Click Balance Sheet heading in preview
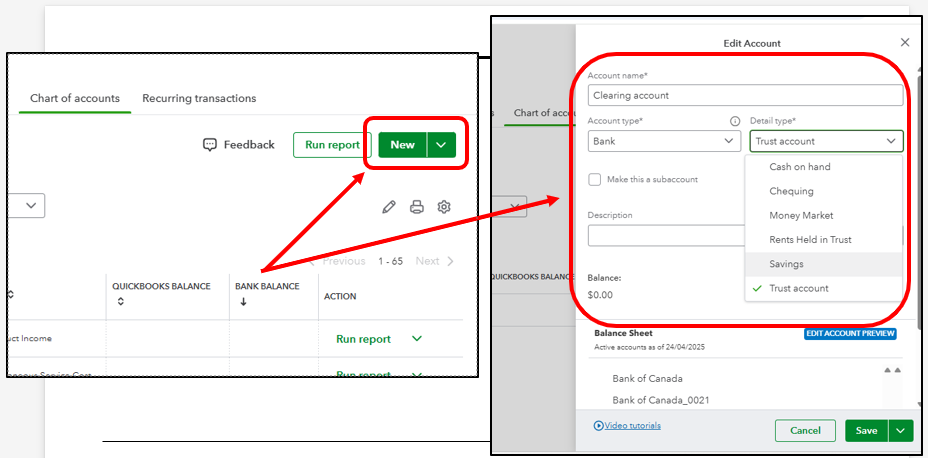 (623, 333)
